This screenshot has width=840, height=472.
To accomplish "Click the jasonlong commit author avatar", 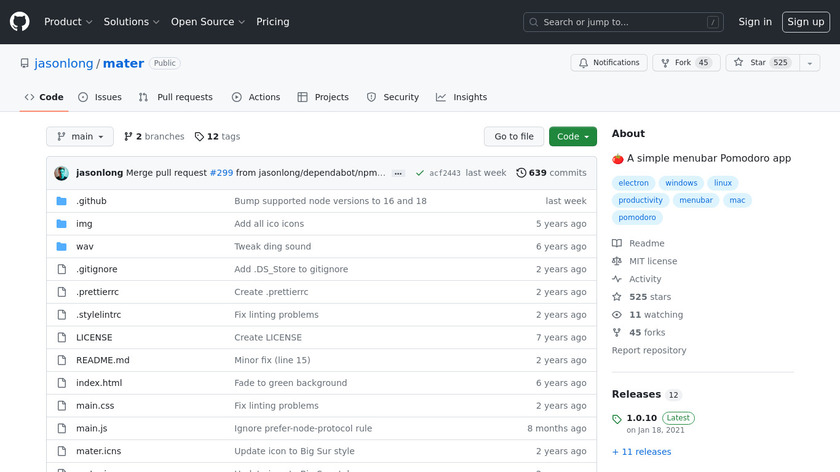I will 61,173.
